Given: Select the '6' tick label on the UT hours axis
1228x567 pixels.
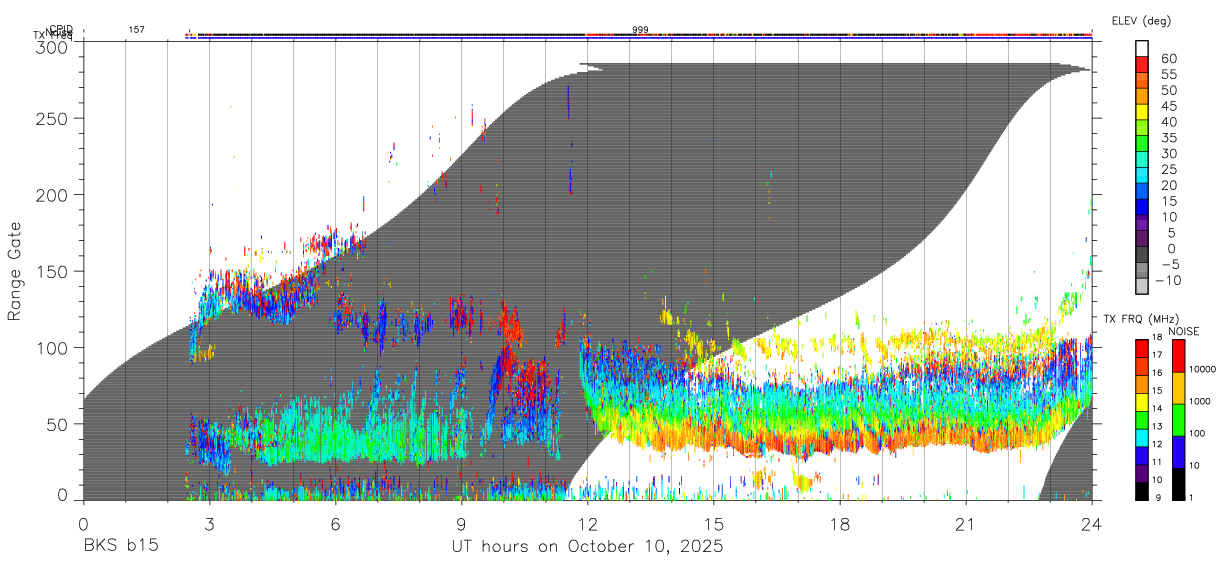Looking at the screenshot, I should coord(335,523).
